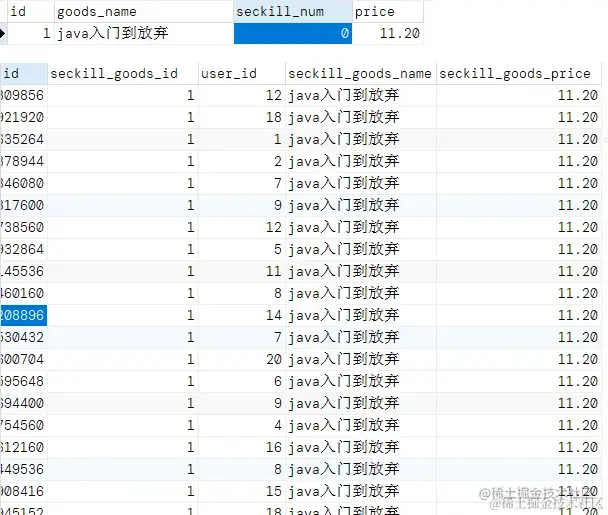Select the id cell ending 60160
This screenshot has width=608, height=515.
(x=23, y=294)
